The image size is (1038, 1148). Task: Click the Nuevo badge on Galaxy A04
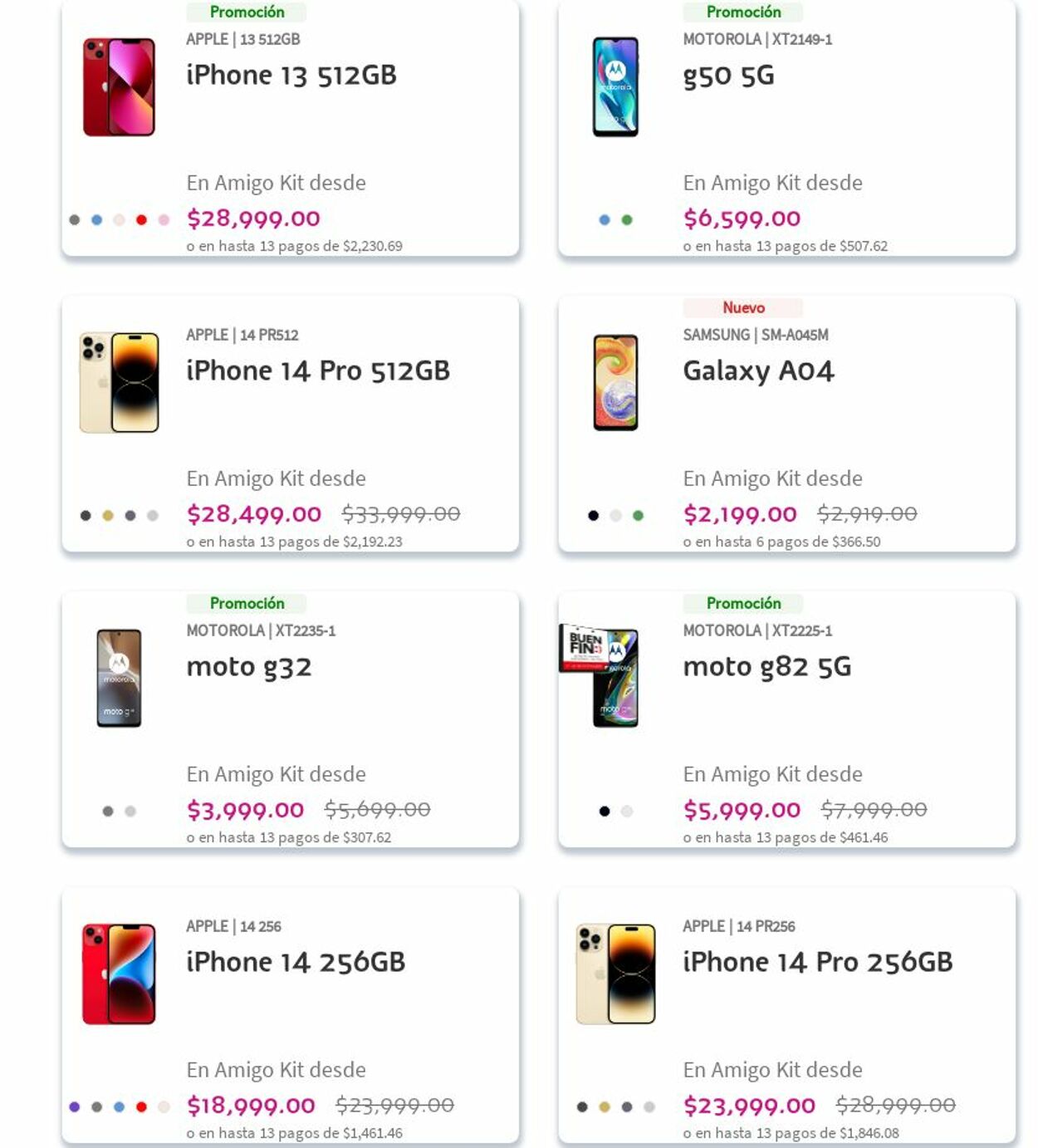pos(743,307)
